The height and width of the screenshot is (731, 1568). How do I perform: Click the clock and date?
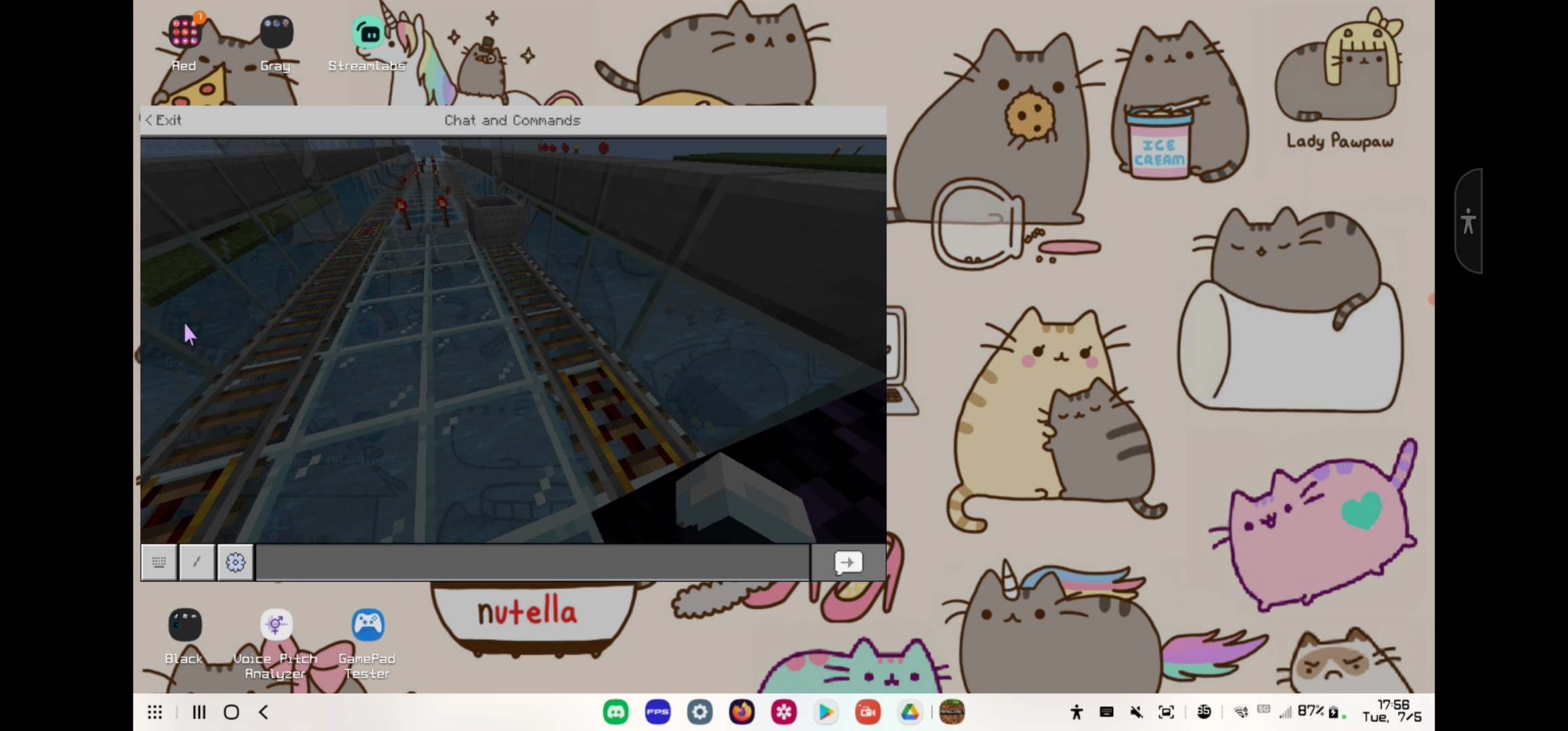tap(1391, 711)
